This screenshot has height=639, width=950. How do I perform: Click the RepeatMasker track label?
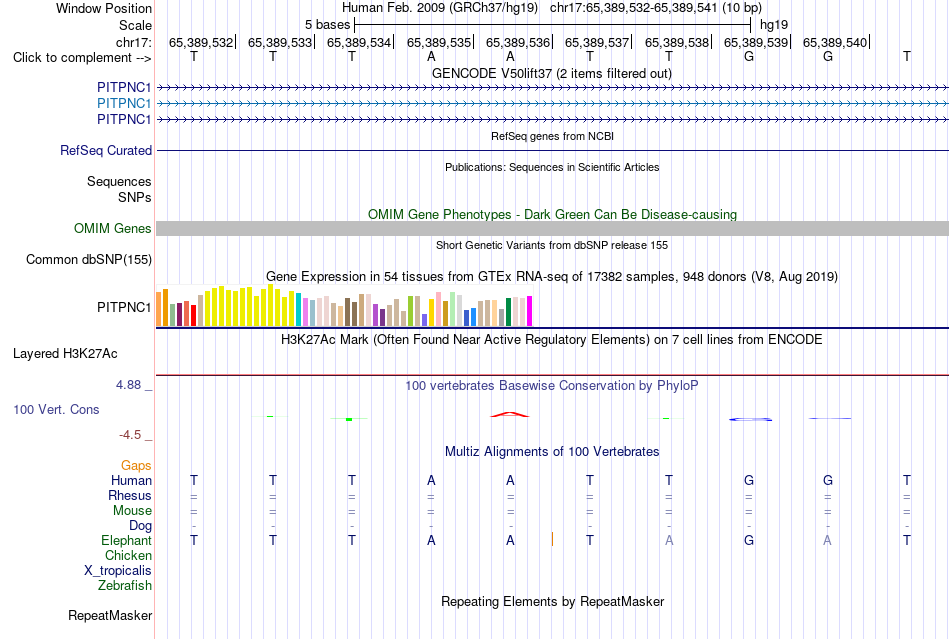110,615
